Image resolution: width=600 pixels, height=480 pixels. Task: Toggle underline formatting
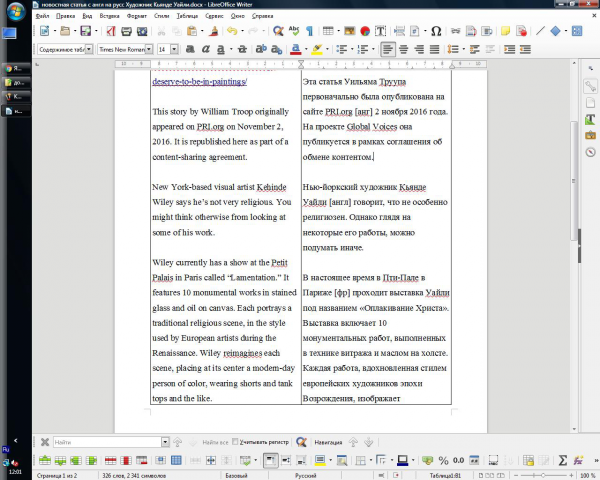[x=221, y=49]
